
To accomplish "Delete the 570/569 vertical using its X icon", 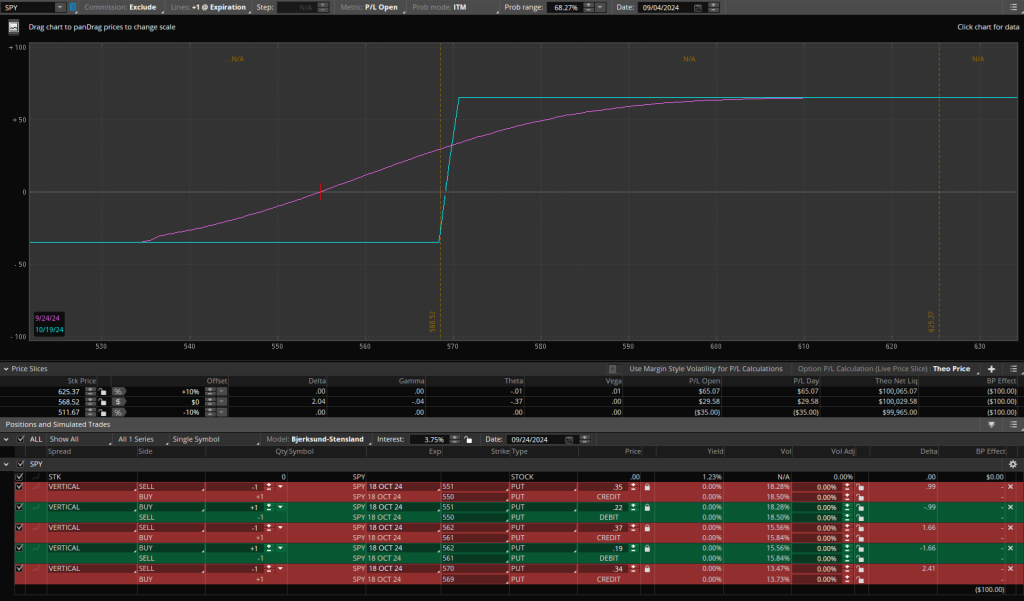I will (x=1009, y=569).
